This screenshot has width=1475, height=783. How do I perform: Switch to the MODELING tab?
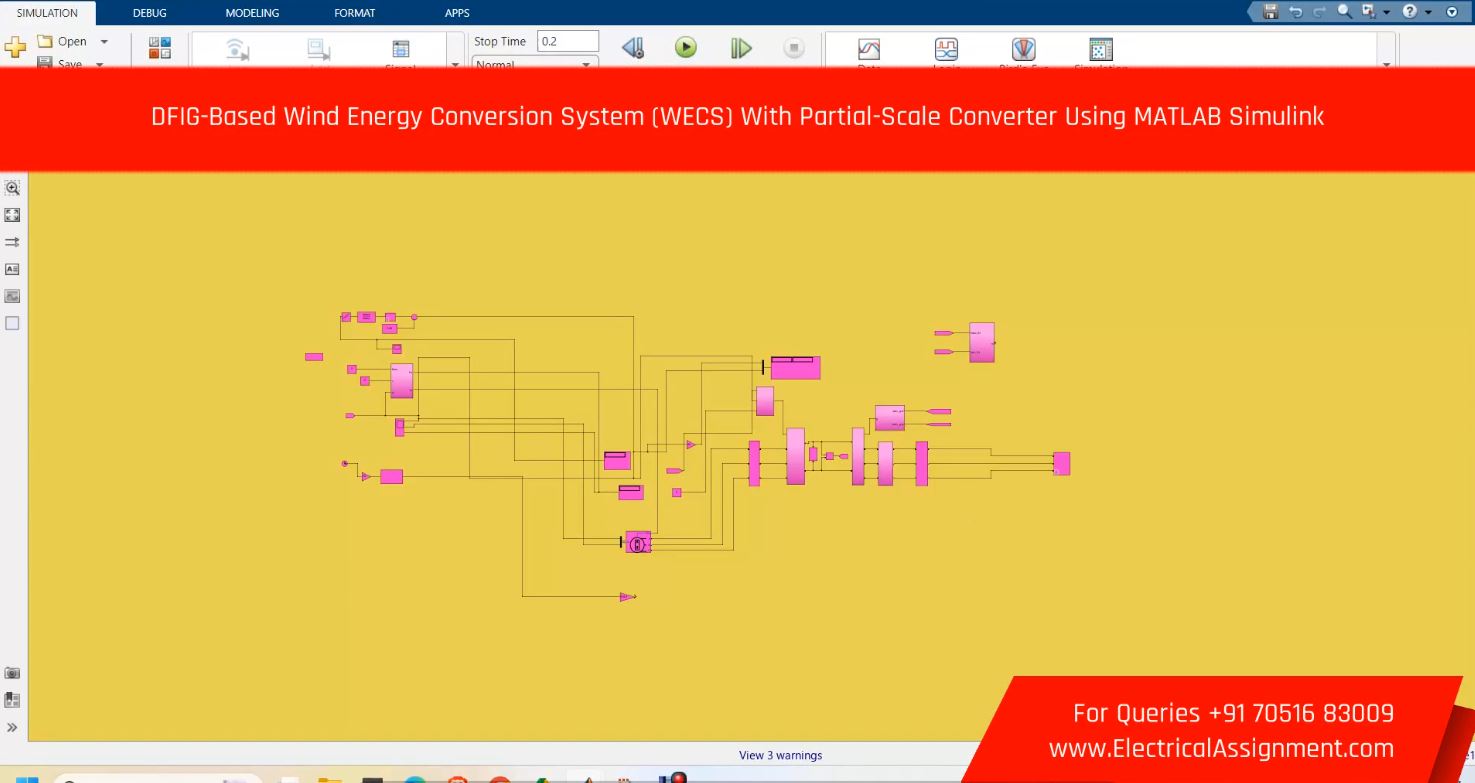[252, 13]
